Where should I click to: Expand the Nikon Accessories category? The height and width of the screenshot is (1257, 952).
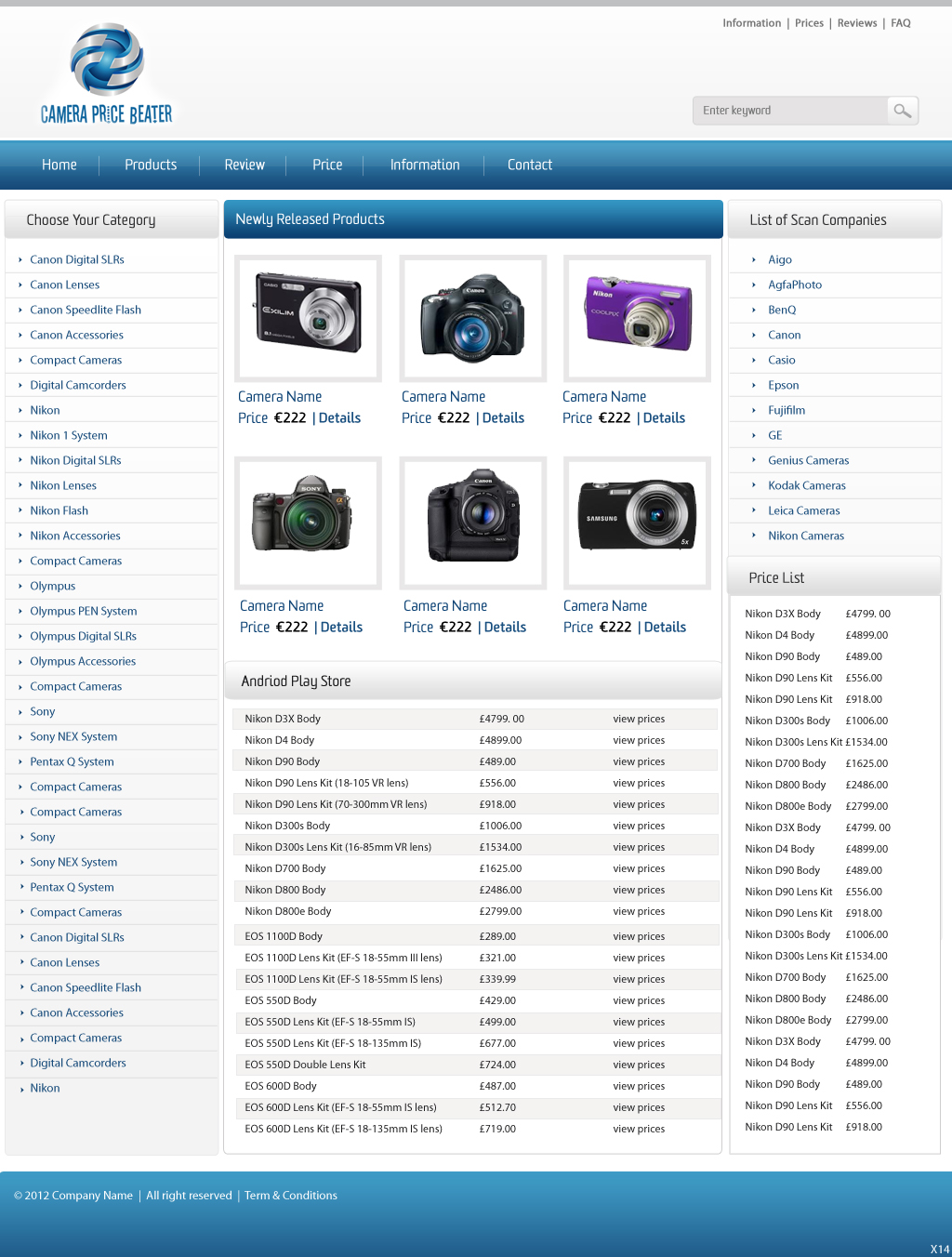pyautogui.click(x=75, y=535)
